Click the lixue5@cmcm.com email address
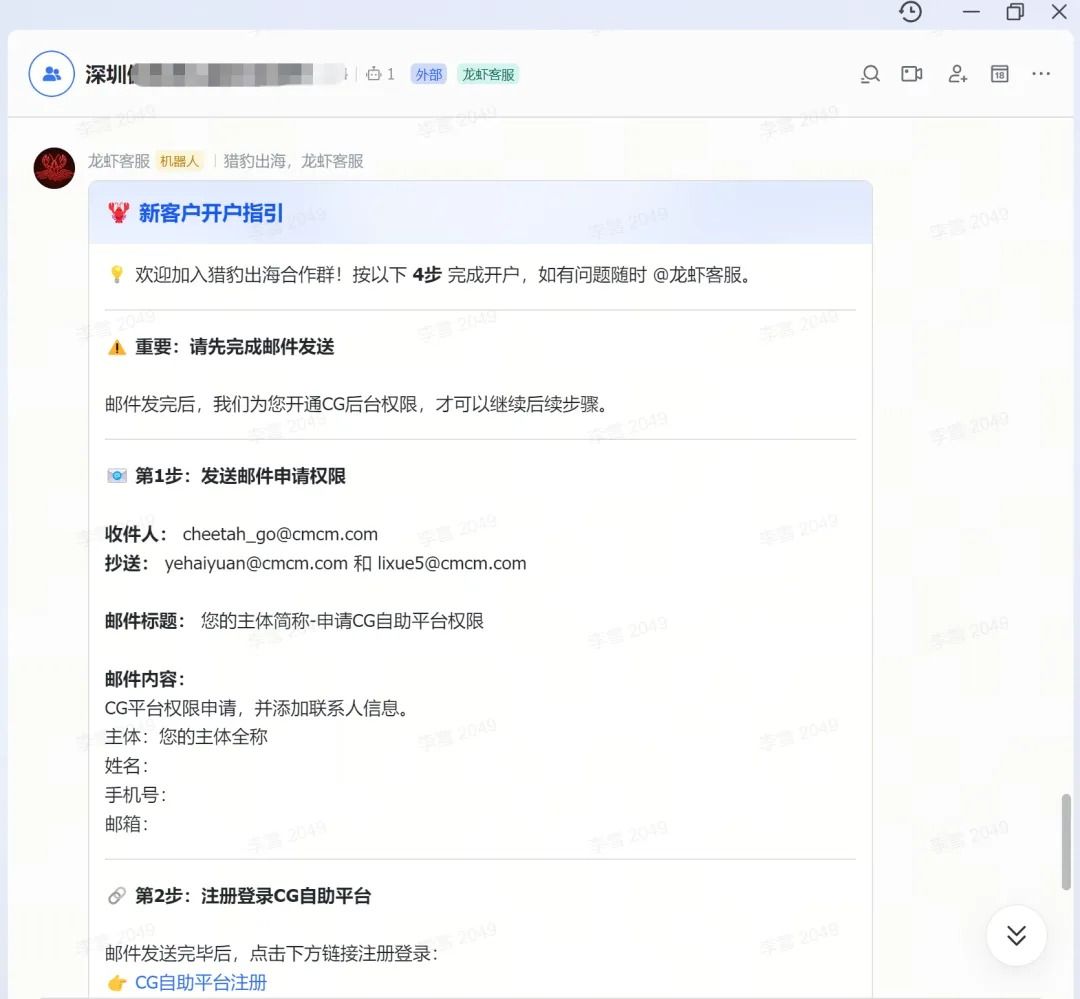 tap(452, 564)
